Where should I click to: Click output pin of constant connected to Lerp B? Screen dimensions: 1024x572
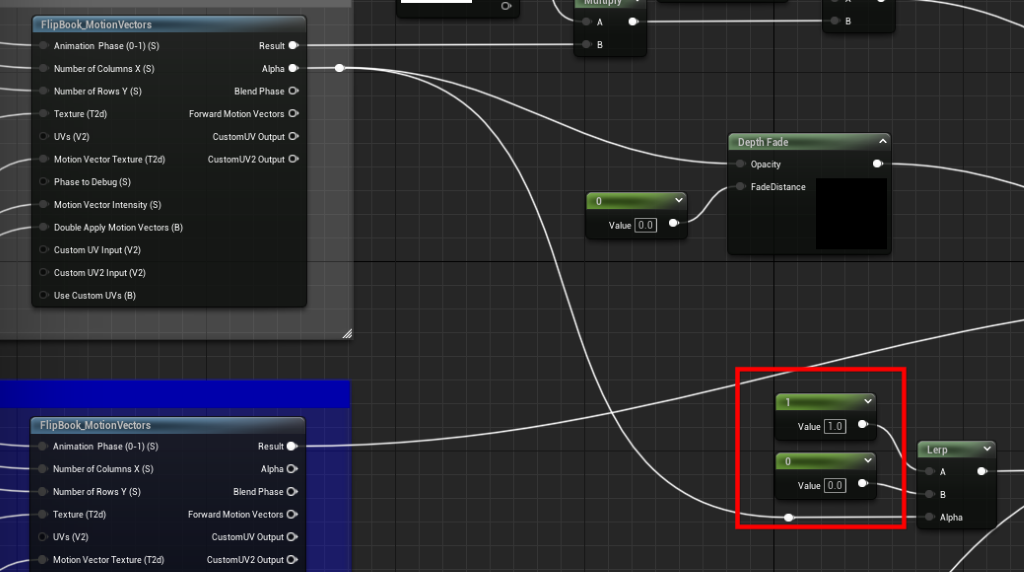863,483
